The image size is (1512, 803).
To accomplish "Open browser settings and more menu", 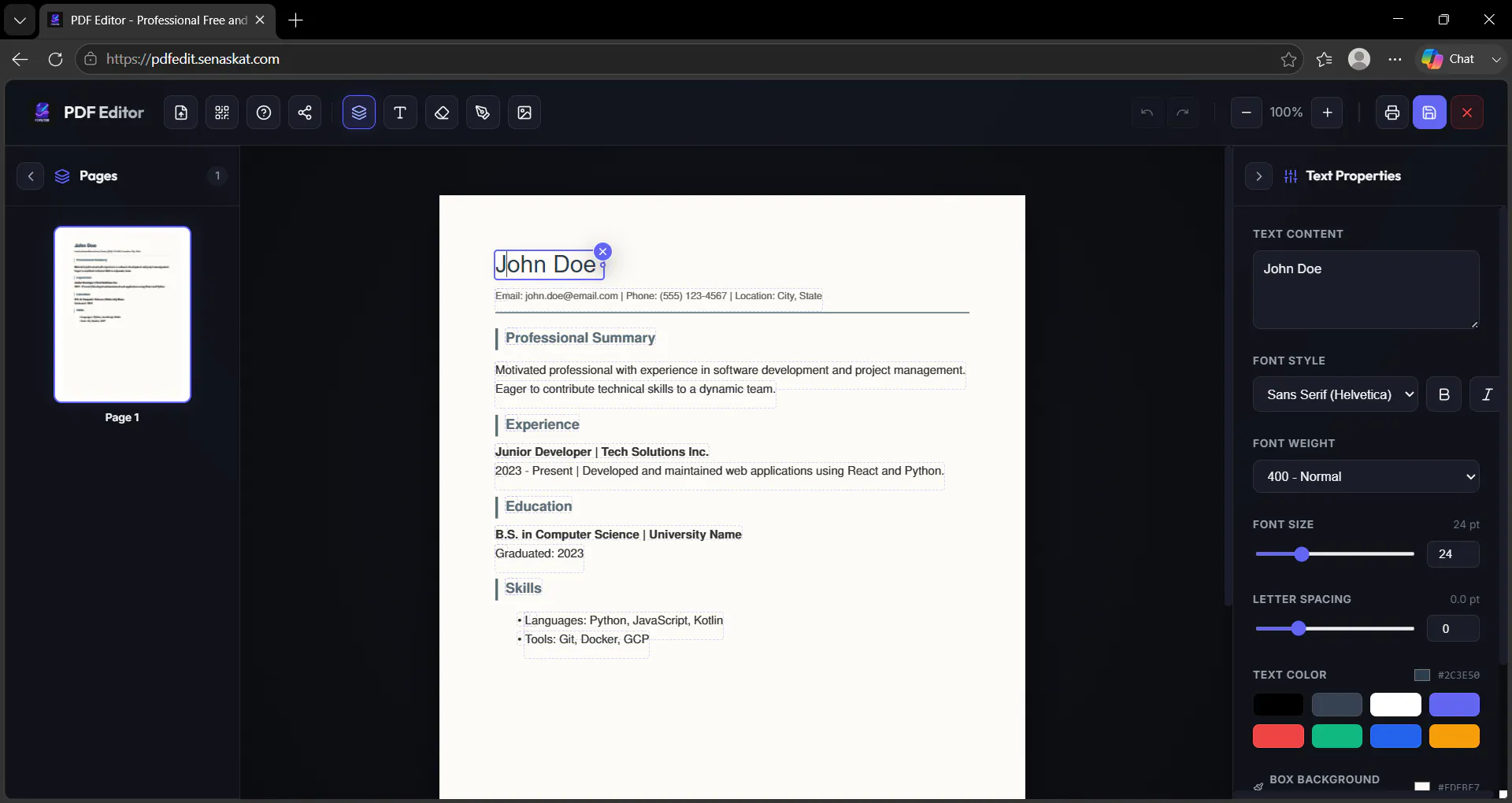I will (x=1395, y=59).
